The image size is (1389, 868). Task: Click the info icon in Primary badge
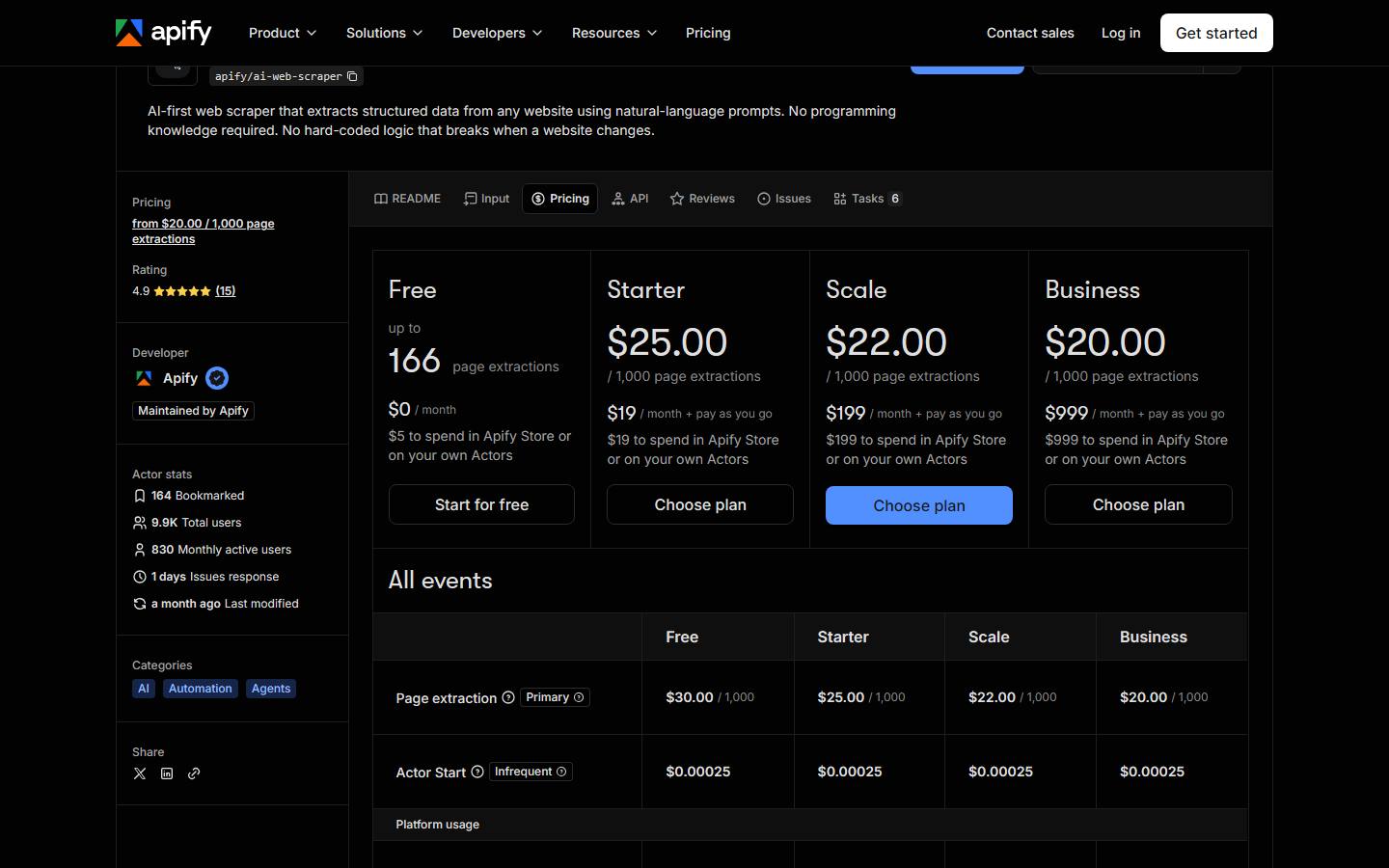pos(579,697)
